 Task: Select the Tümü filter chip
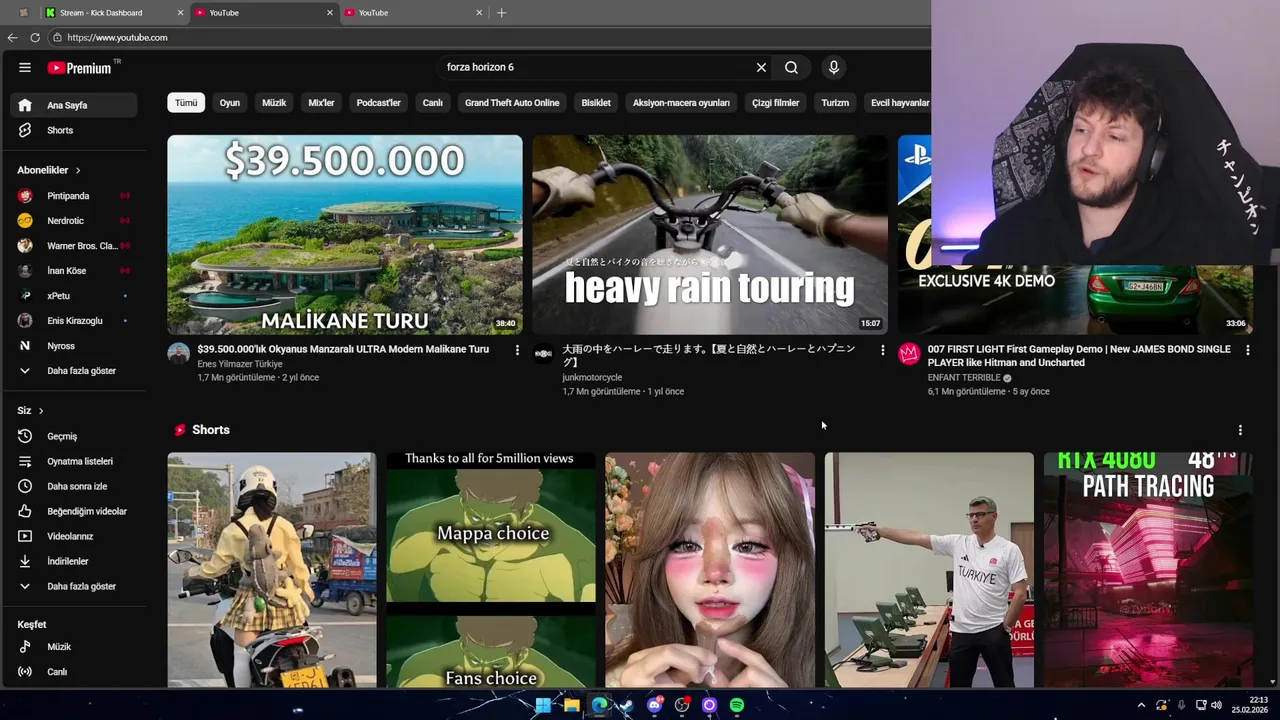[186, 103]
